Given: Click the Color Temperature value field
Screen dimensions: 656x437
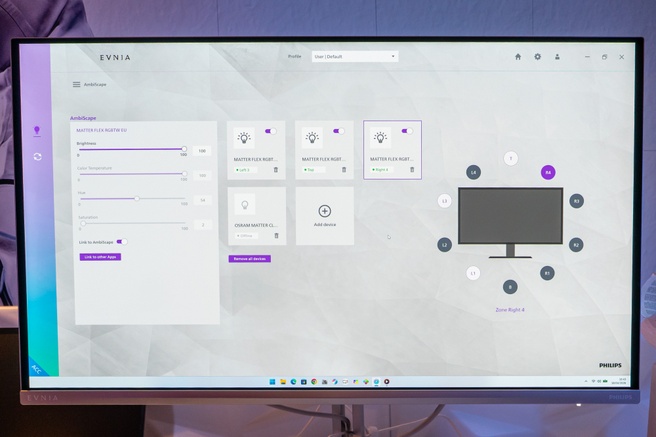Looking at the screenshot, I should coord(202,176).
